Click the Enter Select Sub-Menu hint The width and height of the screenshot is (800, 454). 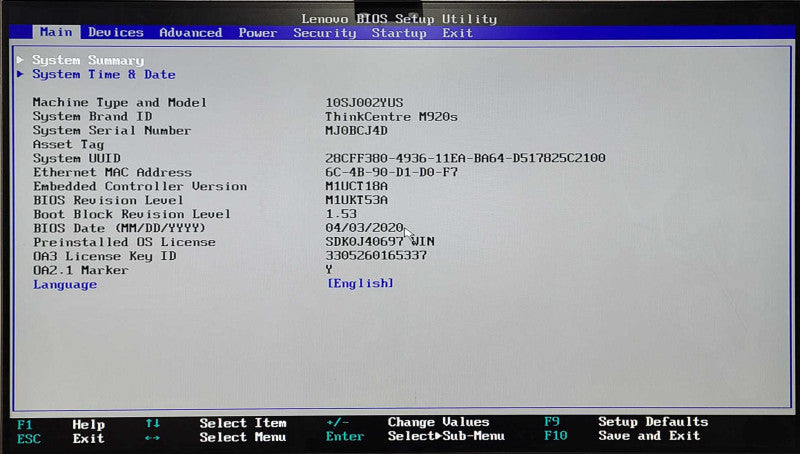click(415, 436)
